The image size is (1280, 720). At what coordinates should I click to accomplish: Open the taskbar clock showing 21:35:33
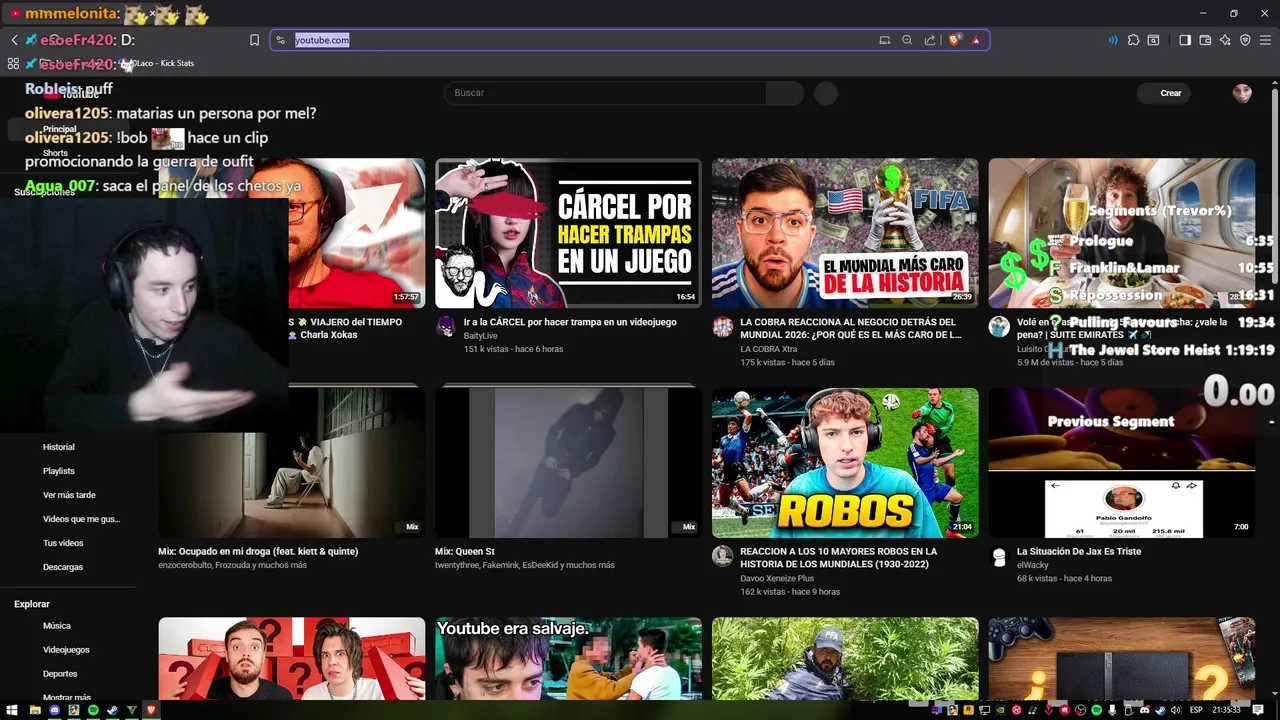tap(1228, 710)
